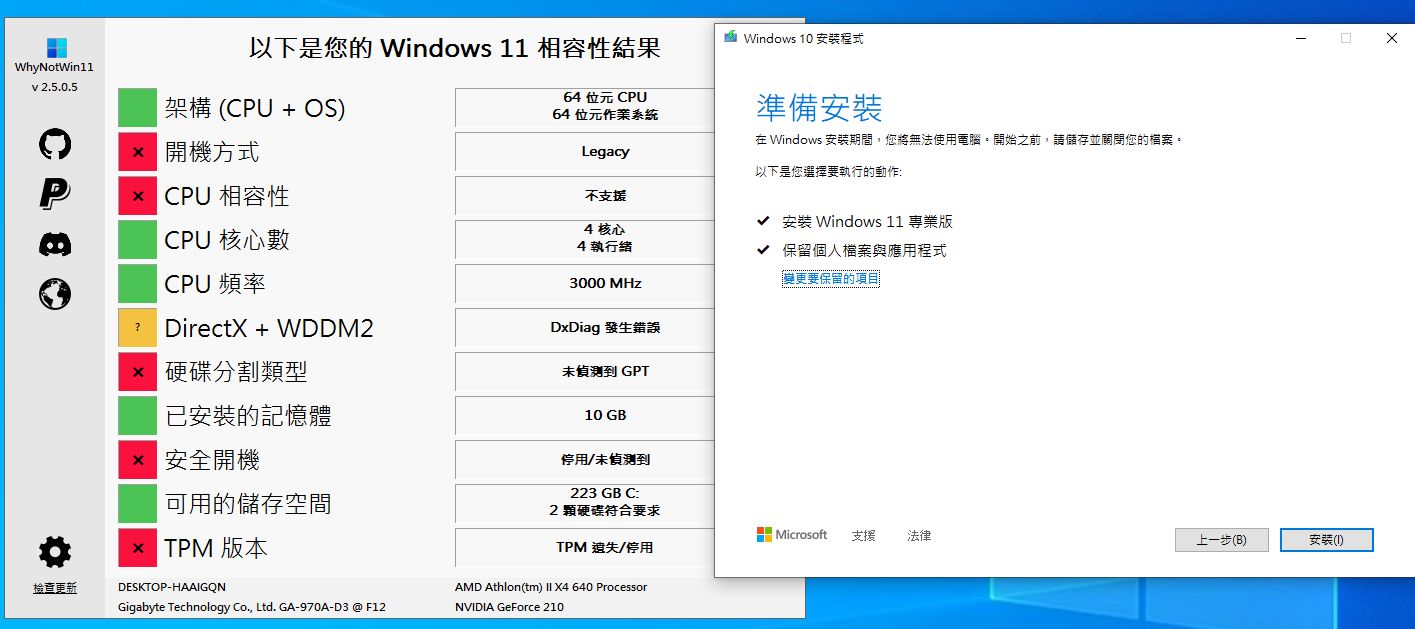Start installation with the 安裝(I) button
The width and height of the screenshot is (1415, 629).
[1326, 540]
